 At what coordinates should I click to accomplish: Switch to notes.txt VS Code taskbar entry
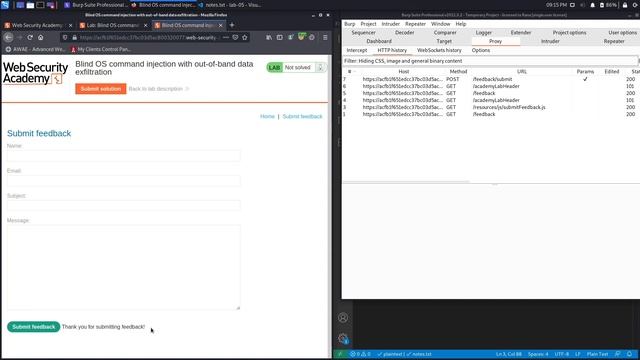[x=229, y=5]
